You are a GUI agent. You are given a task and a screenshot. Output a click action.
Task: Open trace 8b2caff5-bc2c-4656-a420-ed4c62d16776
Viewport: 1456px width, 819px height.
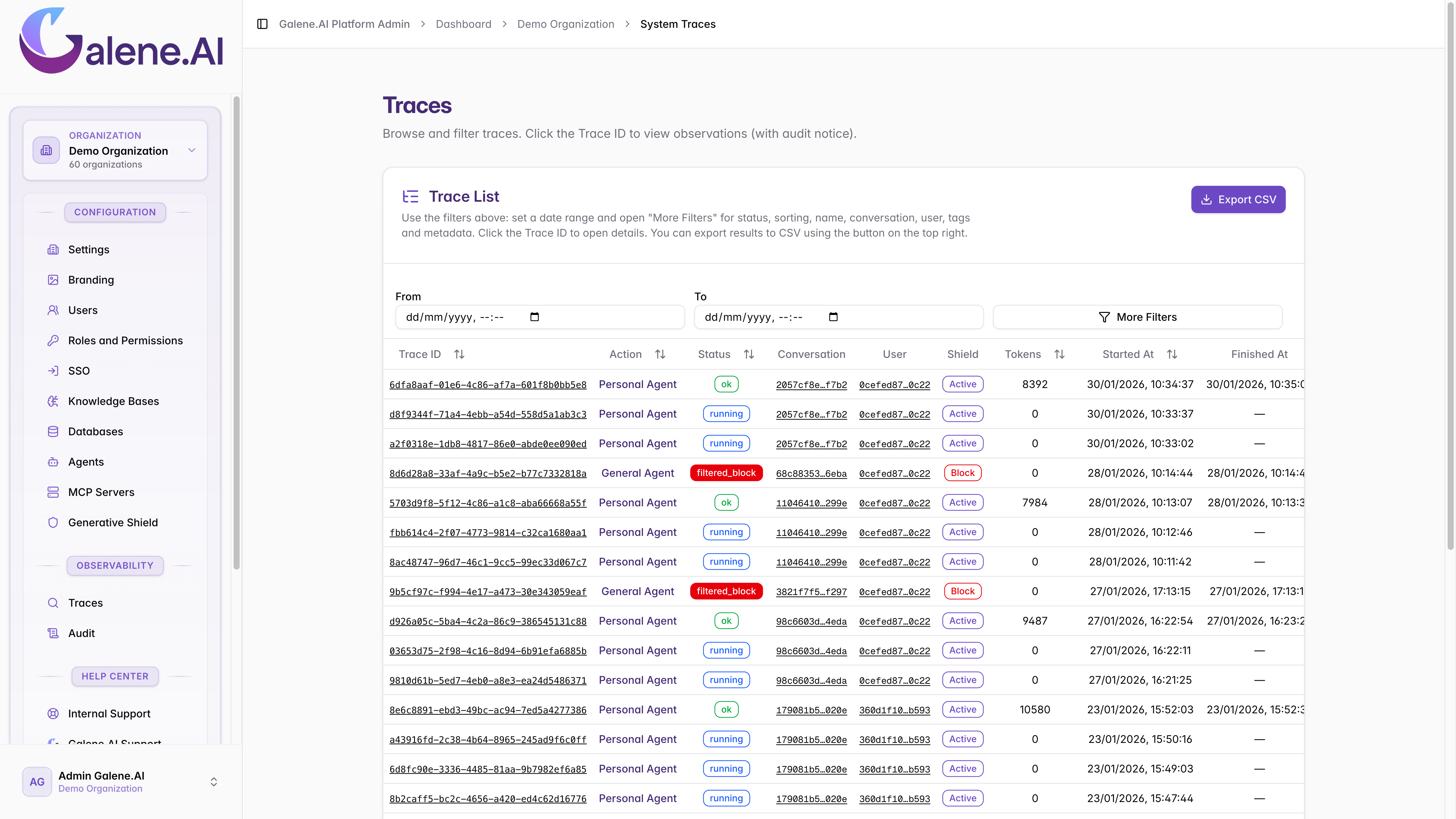coord(488,799)
